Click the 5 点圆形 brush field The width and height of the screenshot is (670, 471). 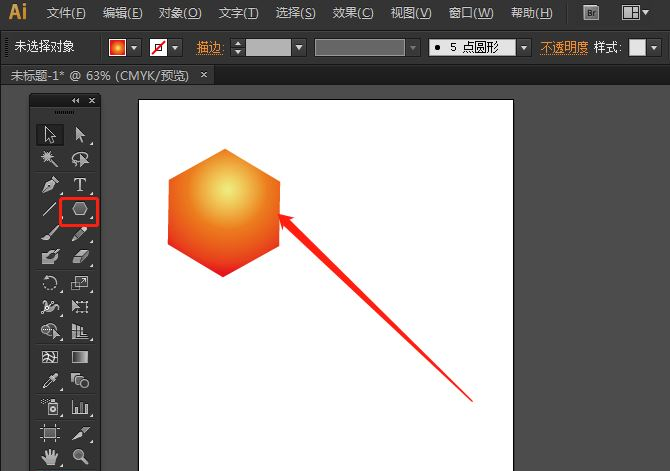tap(473, 47)
